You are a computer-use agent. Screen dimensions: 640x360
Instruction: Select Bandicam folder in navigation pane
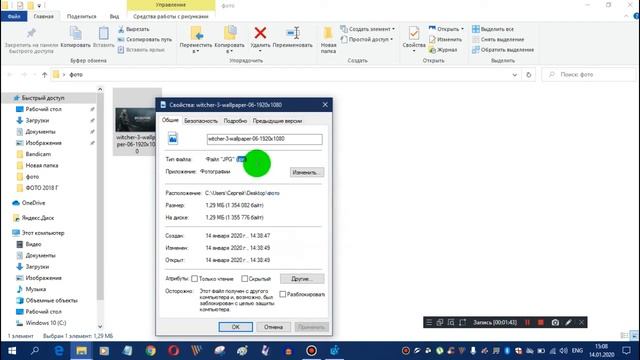(x=38, y=154)
